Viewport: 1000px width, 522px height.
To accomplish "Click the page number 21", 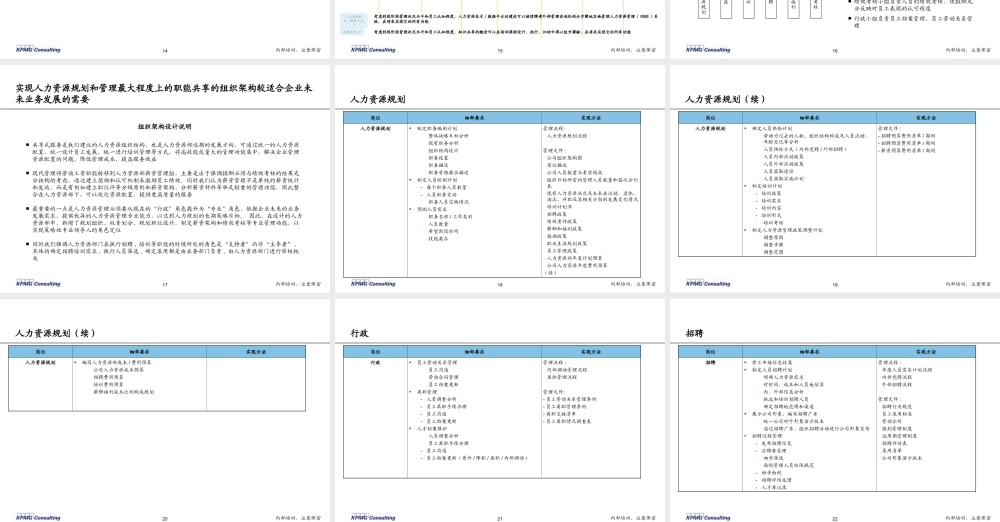I will [x=500, y=518].
